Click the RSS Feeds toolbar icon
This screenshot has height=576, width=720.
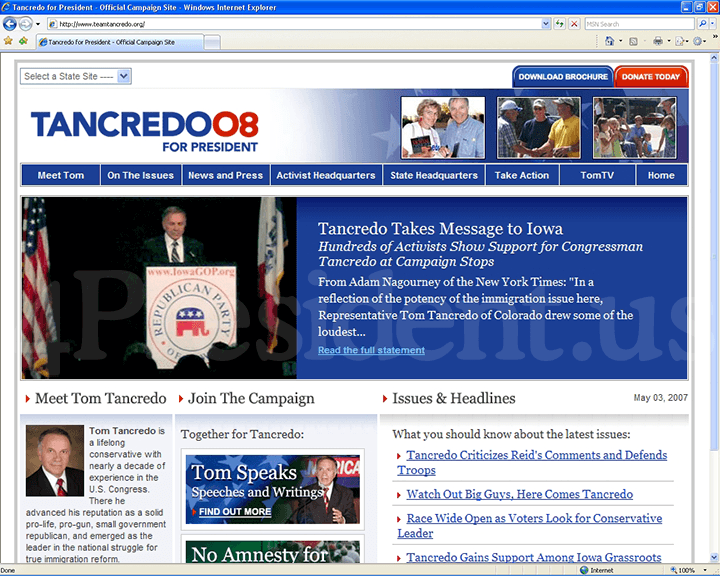[633, 41]
